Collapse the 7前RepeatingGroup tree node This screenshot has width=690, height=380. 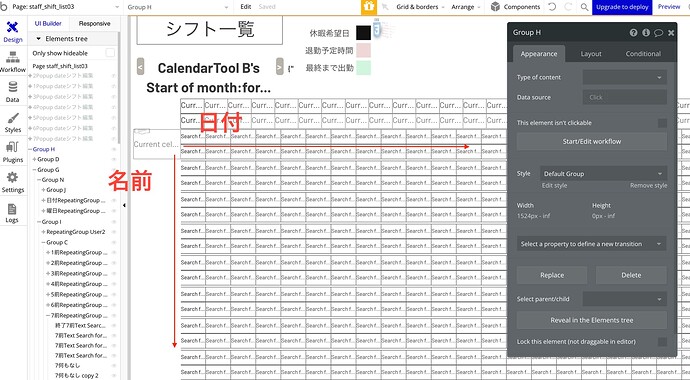pos(48,316)
